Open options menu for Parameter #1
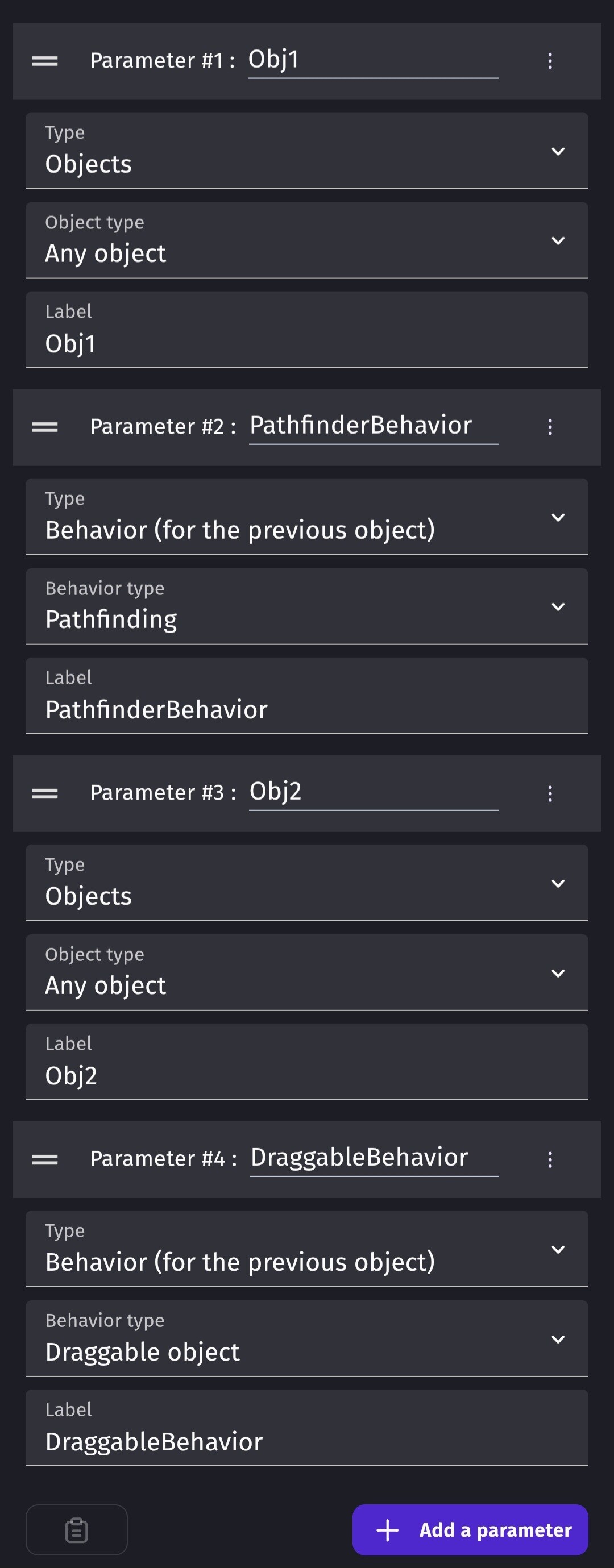This screenshot has height=1568, width=614. click(x=549, y=61)
